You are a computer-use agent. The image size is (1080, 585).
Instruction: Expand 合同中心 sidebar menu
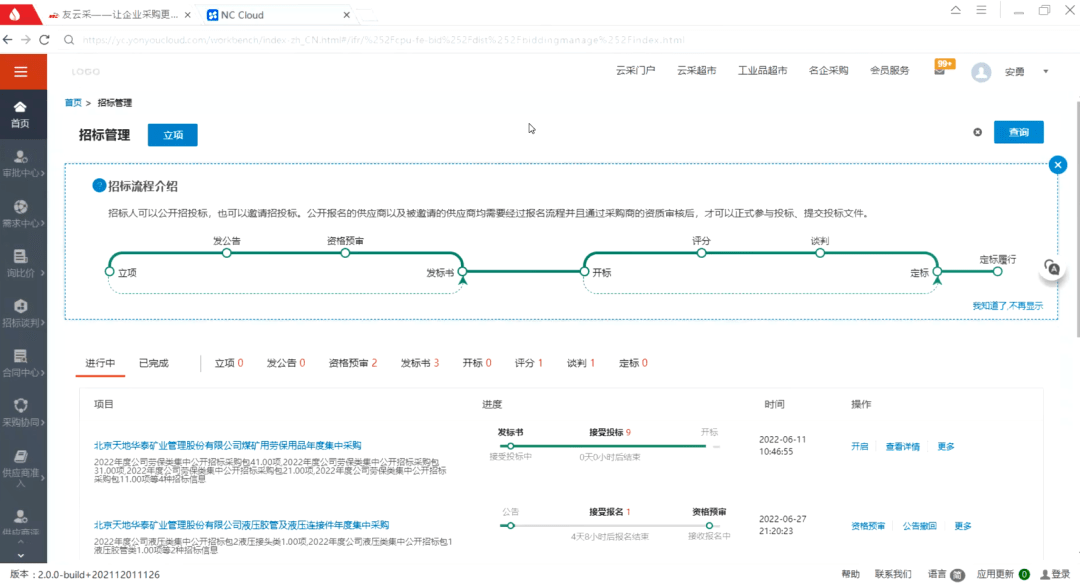[x=20, y=363]
